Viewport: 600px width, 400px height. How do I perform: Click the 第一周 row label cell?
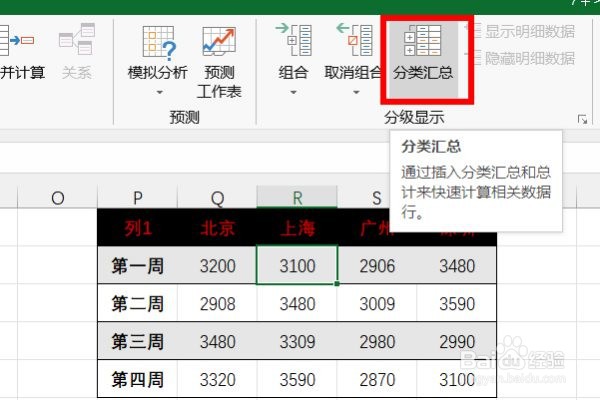coord(138,265)
